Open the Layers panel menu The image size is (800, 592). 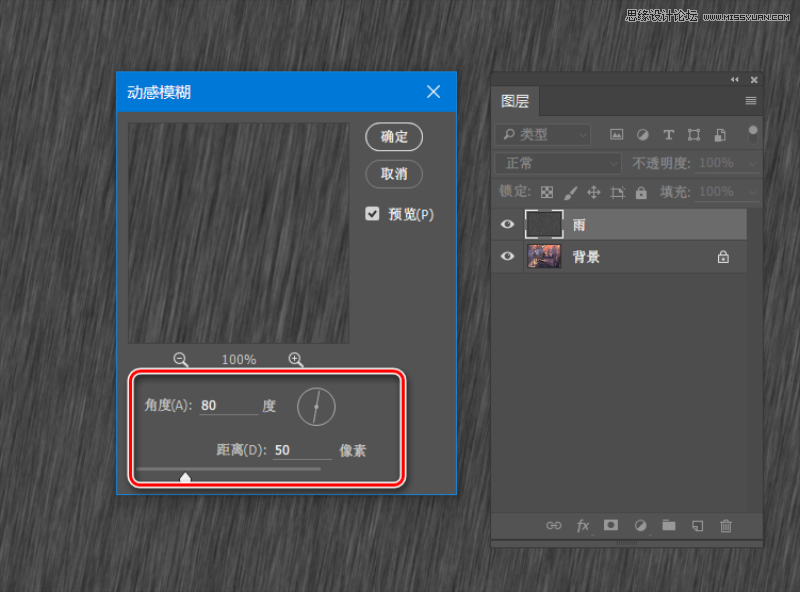coord(750,101)
